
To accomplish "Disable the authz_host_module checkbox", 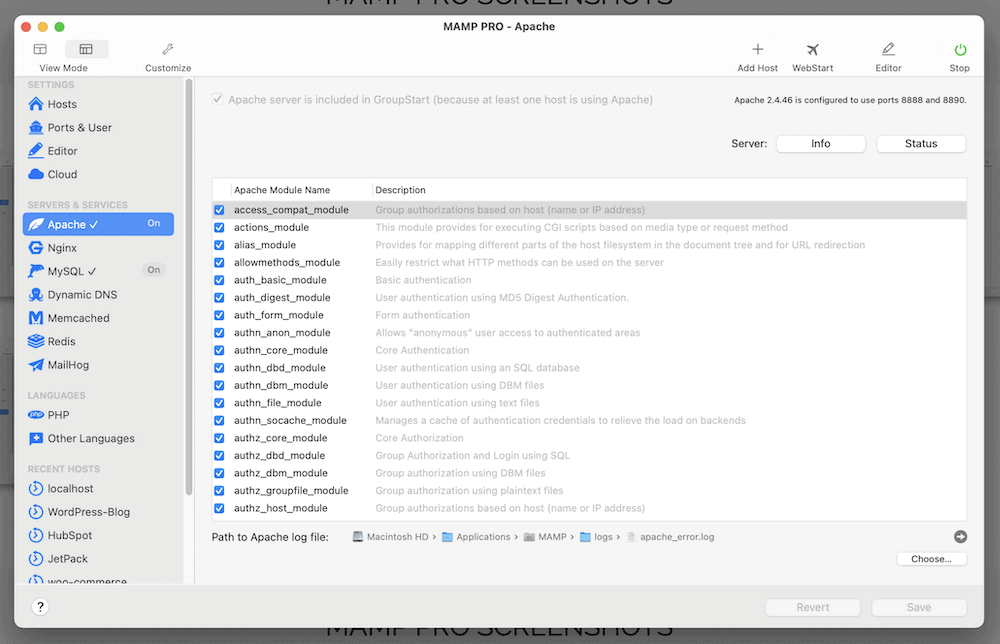I will 219,508.
